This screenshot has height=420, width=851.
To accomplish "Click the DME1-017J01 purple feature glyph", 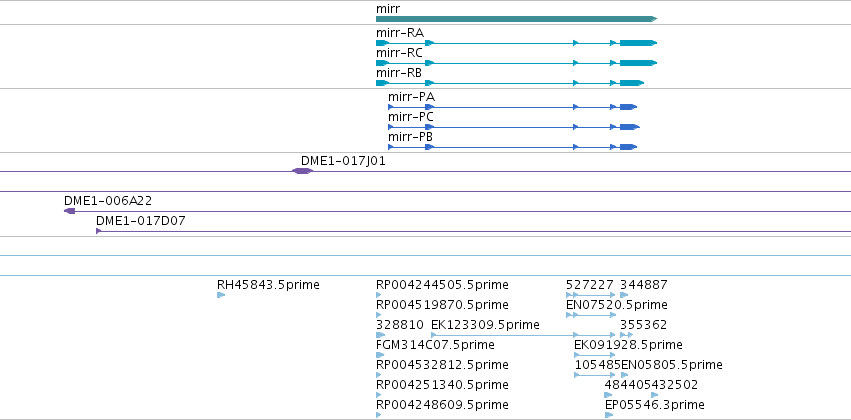I will tap(302, 171).
